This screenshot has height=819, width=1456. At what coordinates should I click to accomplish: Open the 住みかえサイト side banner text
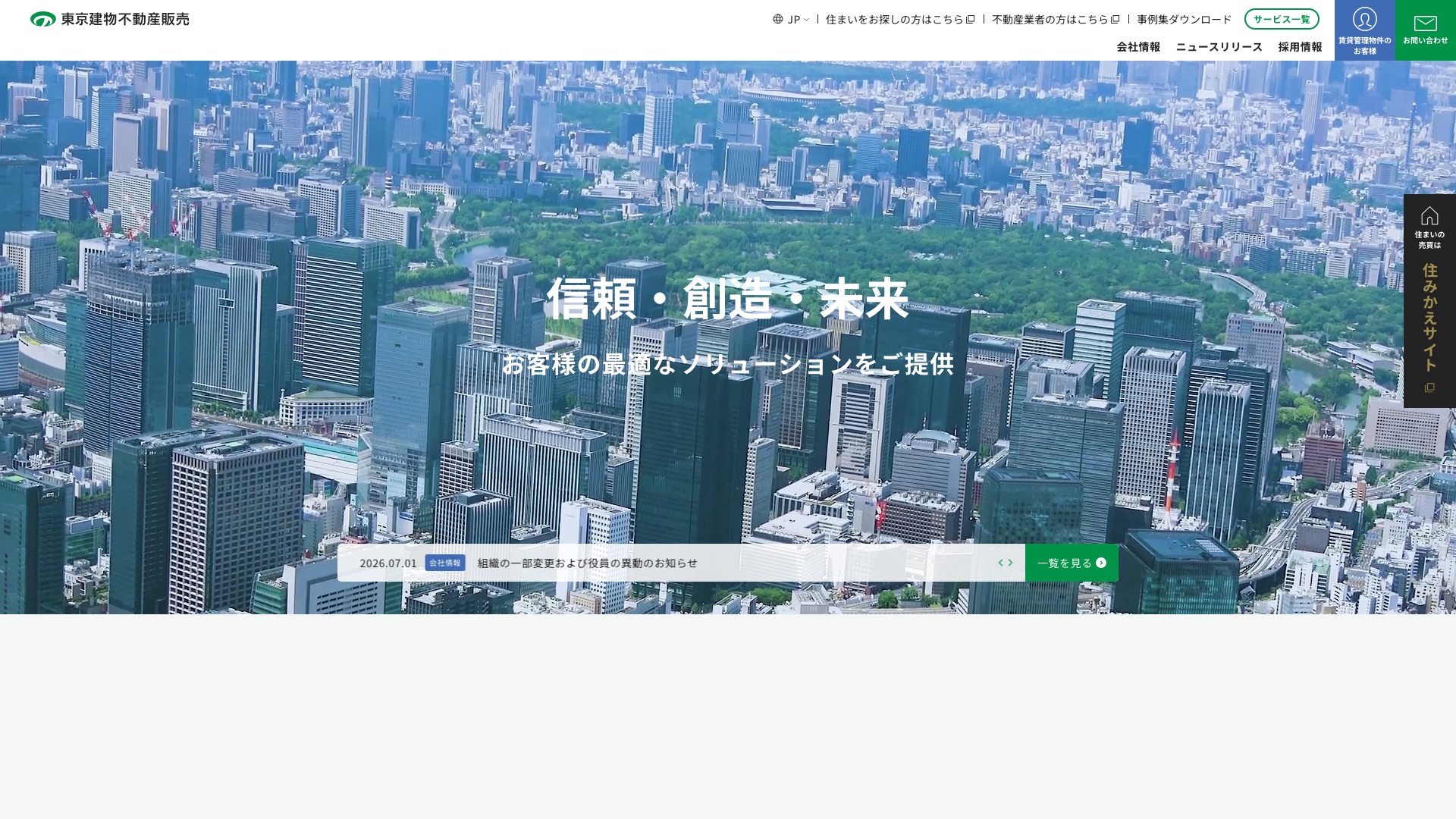click(x=1429, y=318)
